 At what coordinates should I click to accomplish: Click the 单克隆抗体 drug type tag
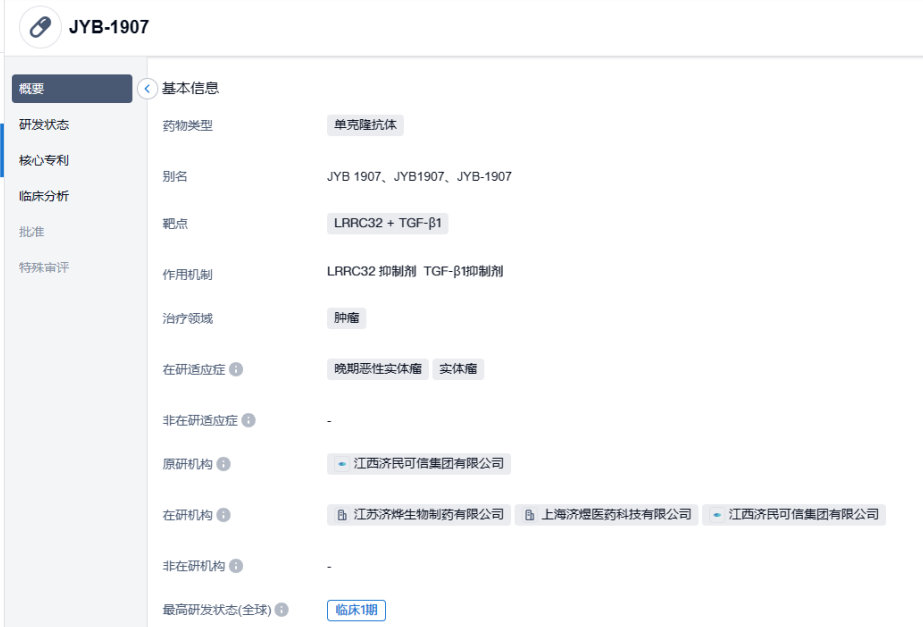(x=365, y=125)
